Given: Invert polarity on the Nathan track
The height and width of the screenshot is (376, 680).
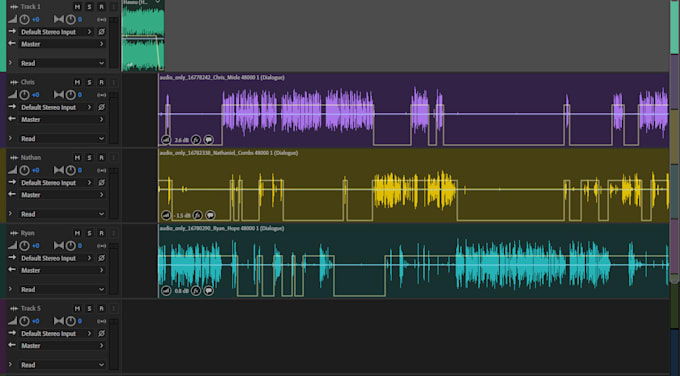Looking at the screenshot, I should tap(101, 183).
